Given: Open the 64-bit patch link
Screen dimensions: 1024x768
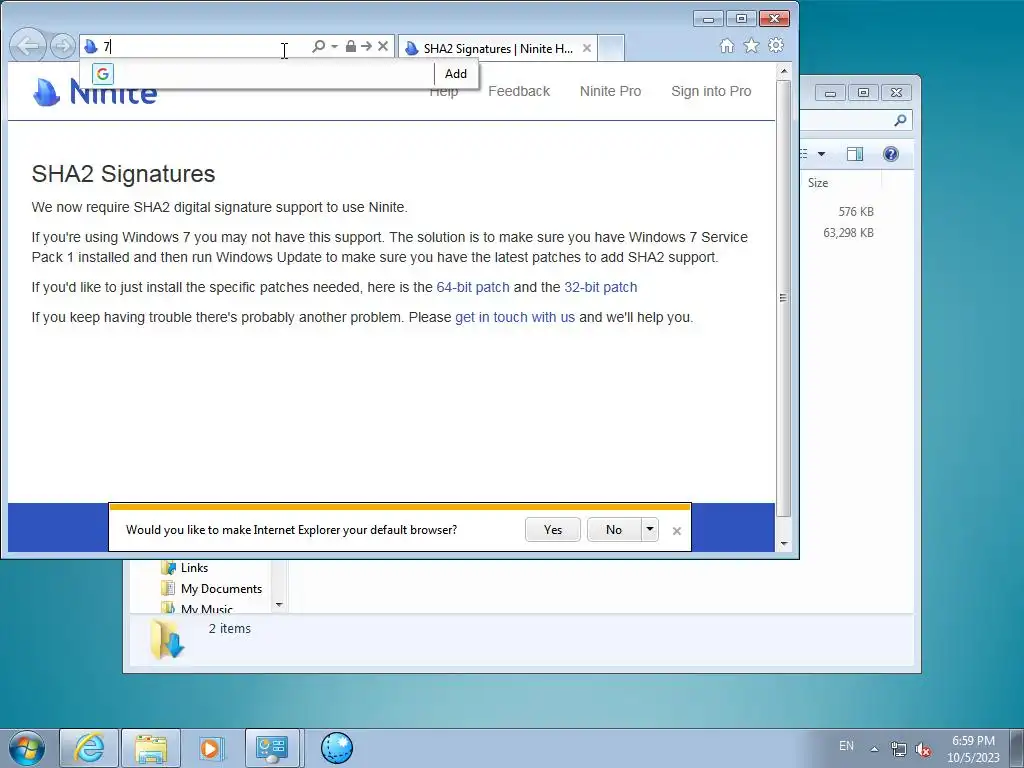Looking at the screenshot, I should click(473, 287).
